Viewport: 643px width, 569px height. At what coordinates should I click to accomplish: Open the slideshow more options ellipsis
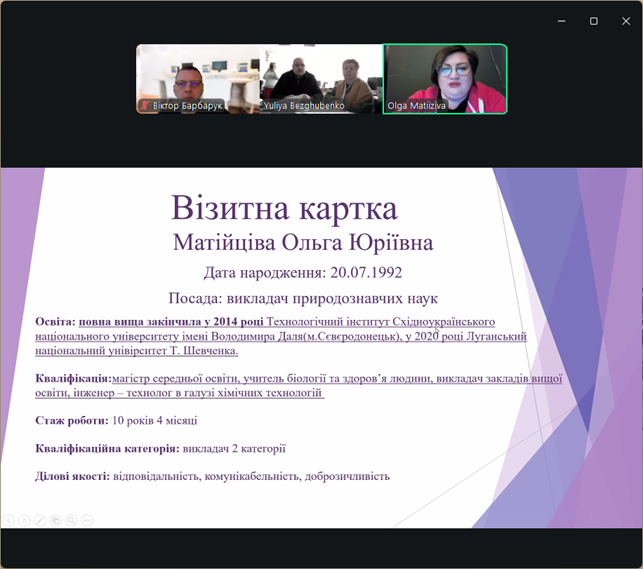[x=87, y=520]
